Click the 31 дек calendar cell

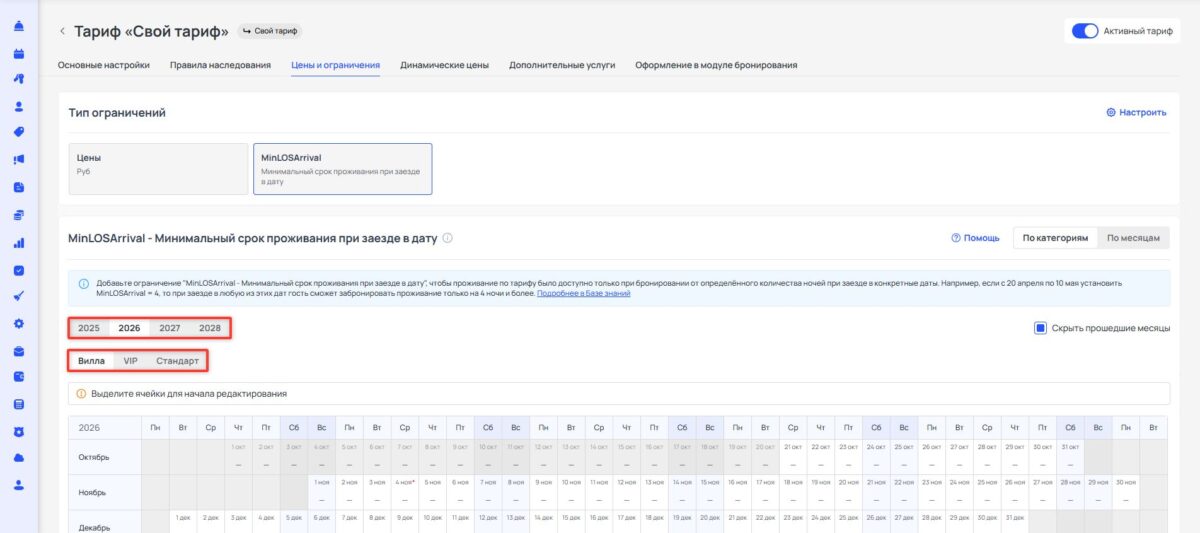pos(1014,521)
